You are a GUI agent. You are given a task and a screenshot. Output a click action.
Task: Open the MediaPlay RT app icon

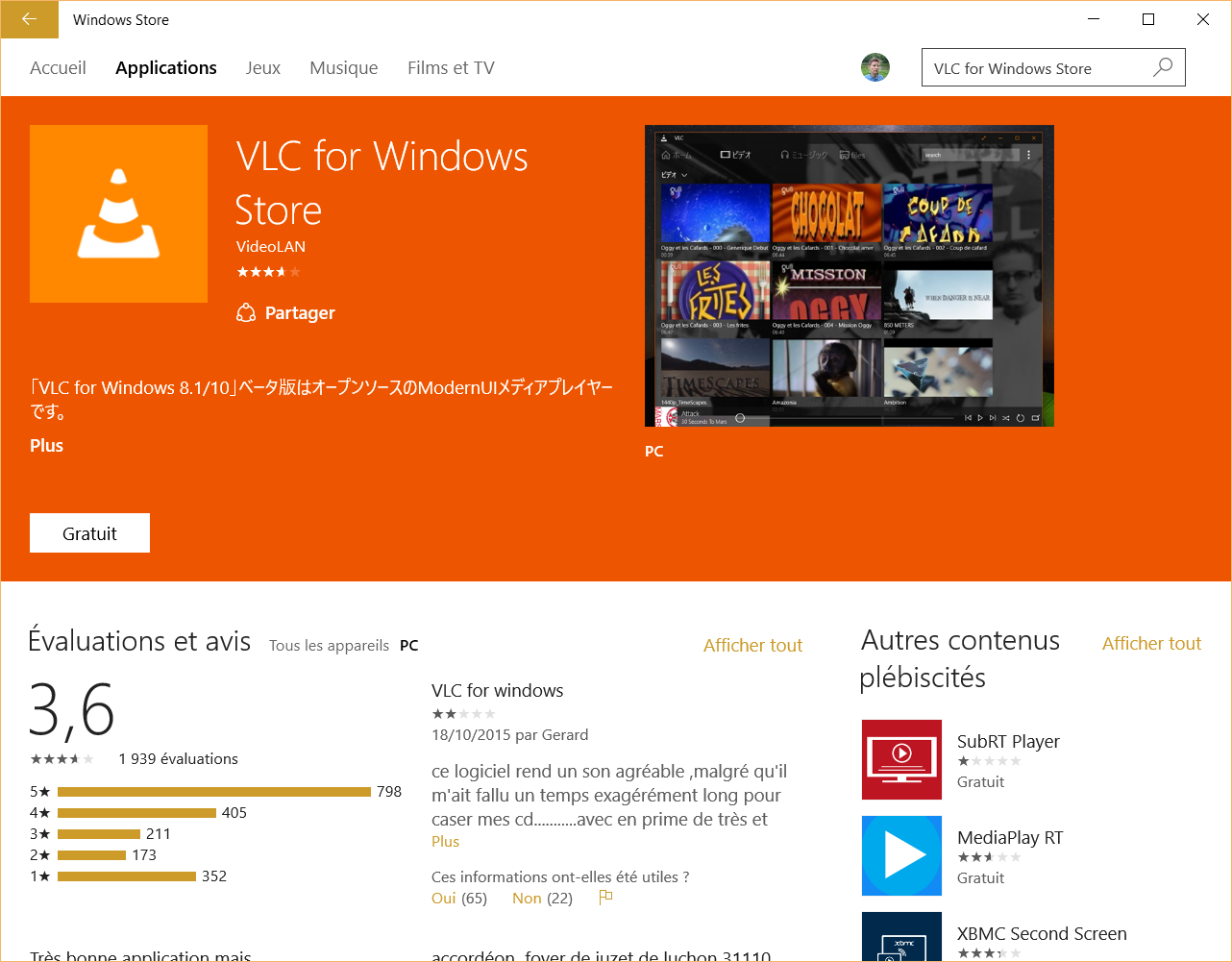[901, 855]
